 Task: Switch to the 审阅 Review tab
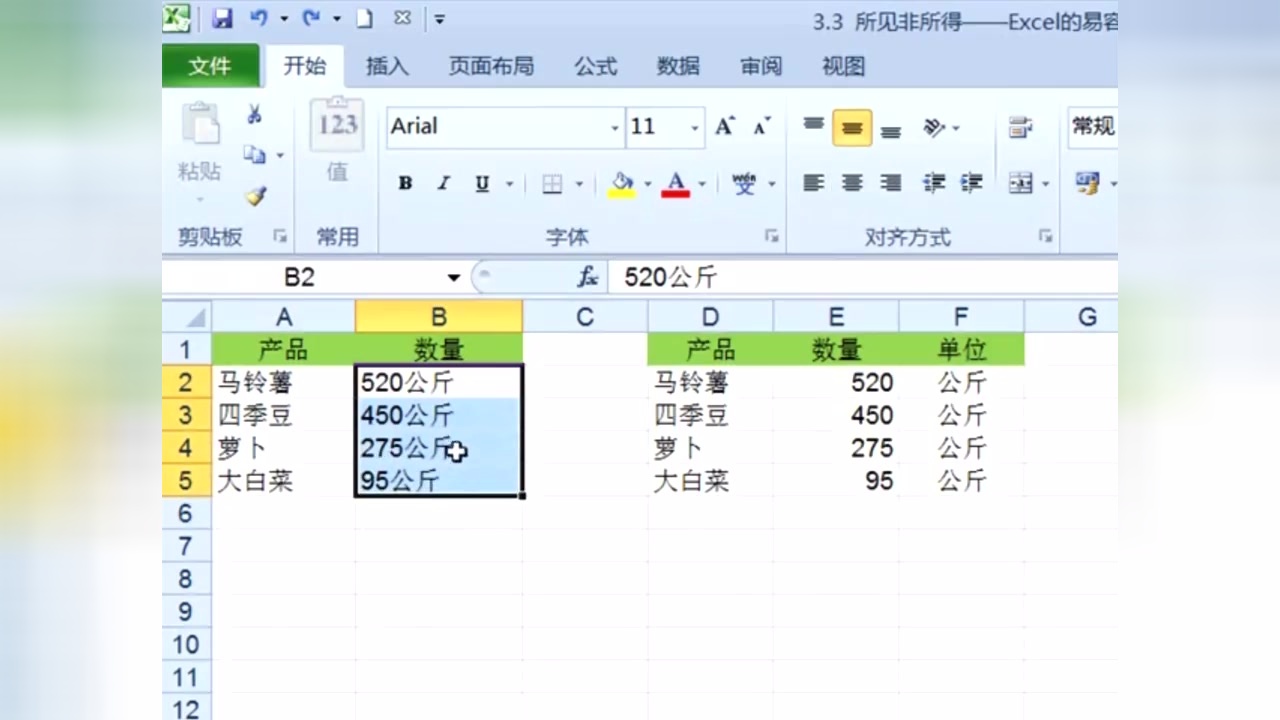761,66
